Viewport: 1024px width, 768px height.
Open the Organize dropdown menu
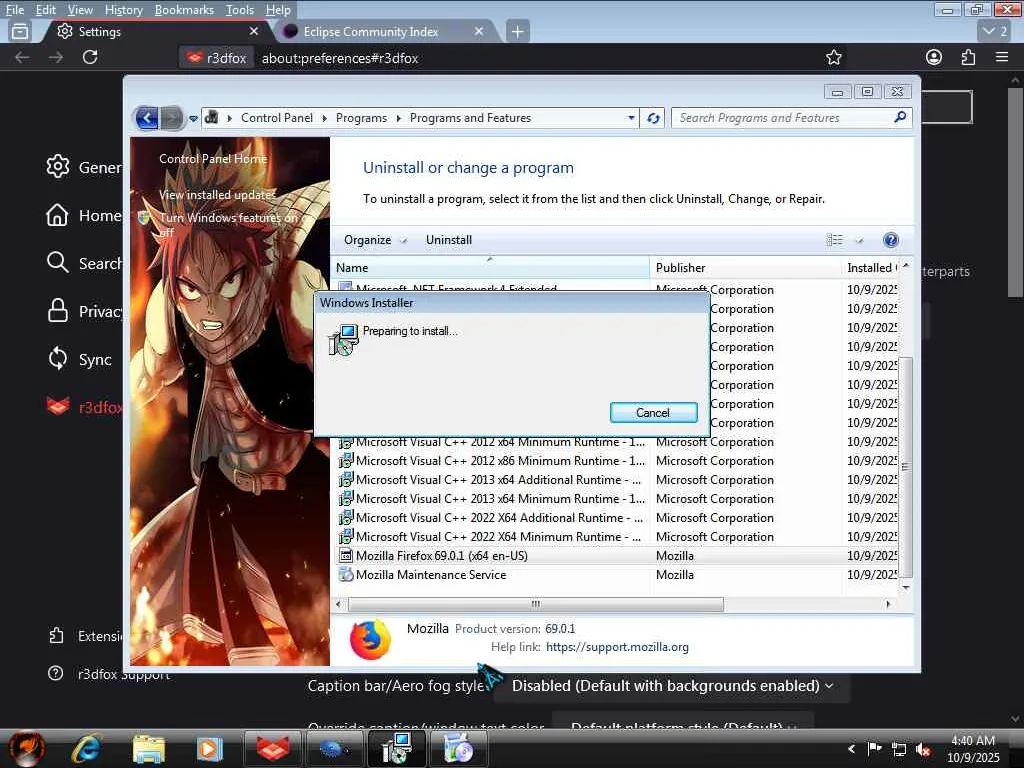374,240
